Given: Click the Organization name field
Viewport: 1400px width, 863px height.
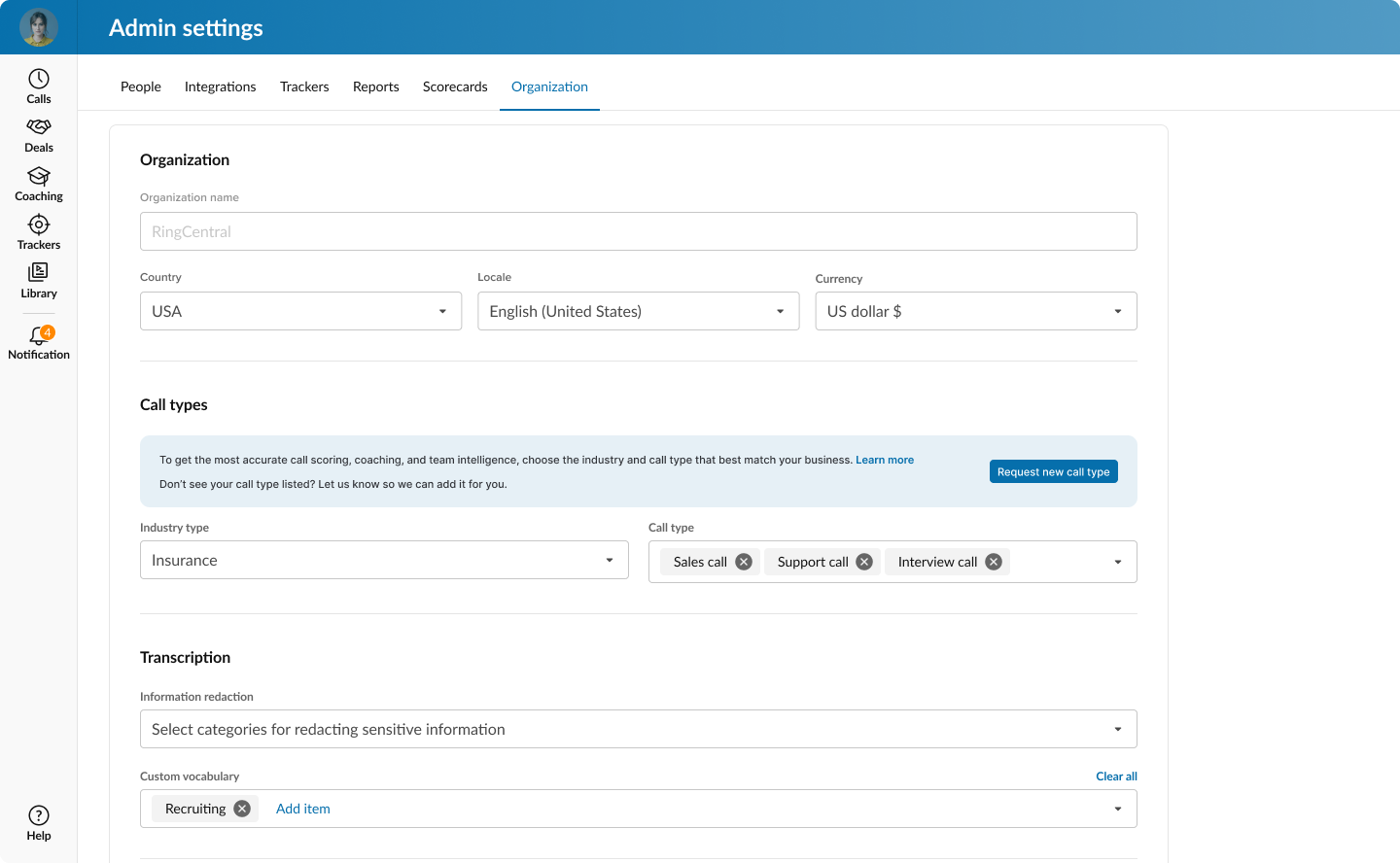Looking at the screenshot, I should pos(638,231).
